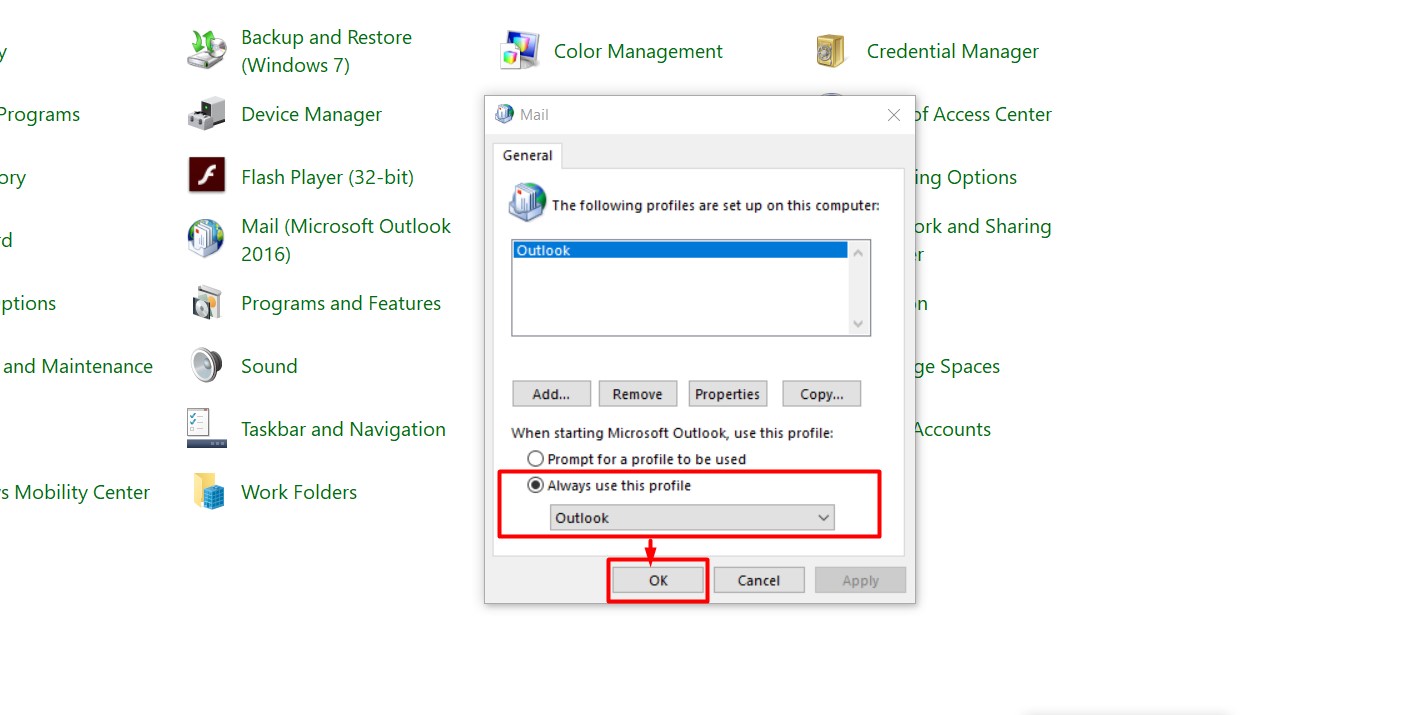The width and height of the screenshot is (1426, 715).
Task: Open the Work Folders icon
Action: pos(208,492)
